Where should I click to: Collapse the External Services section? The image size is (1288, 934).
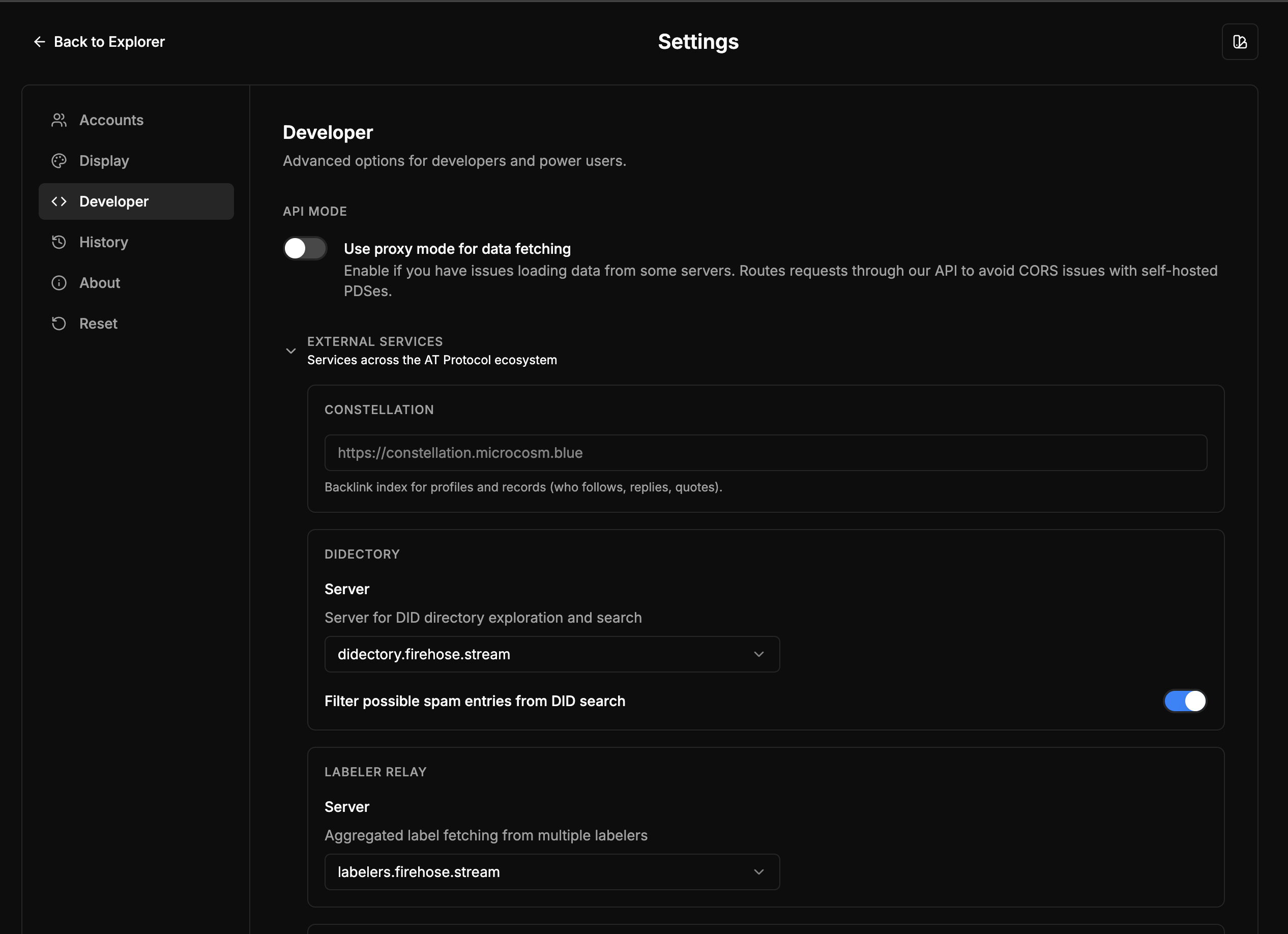coord(291,351)
